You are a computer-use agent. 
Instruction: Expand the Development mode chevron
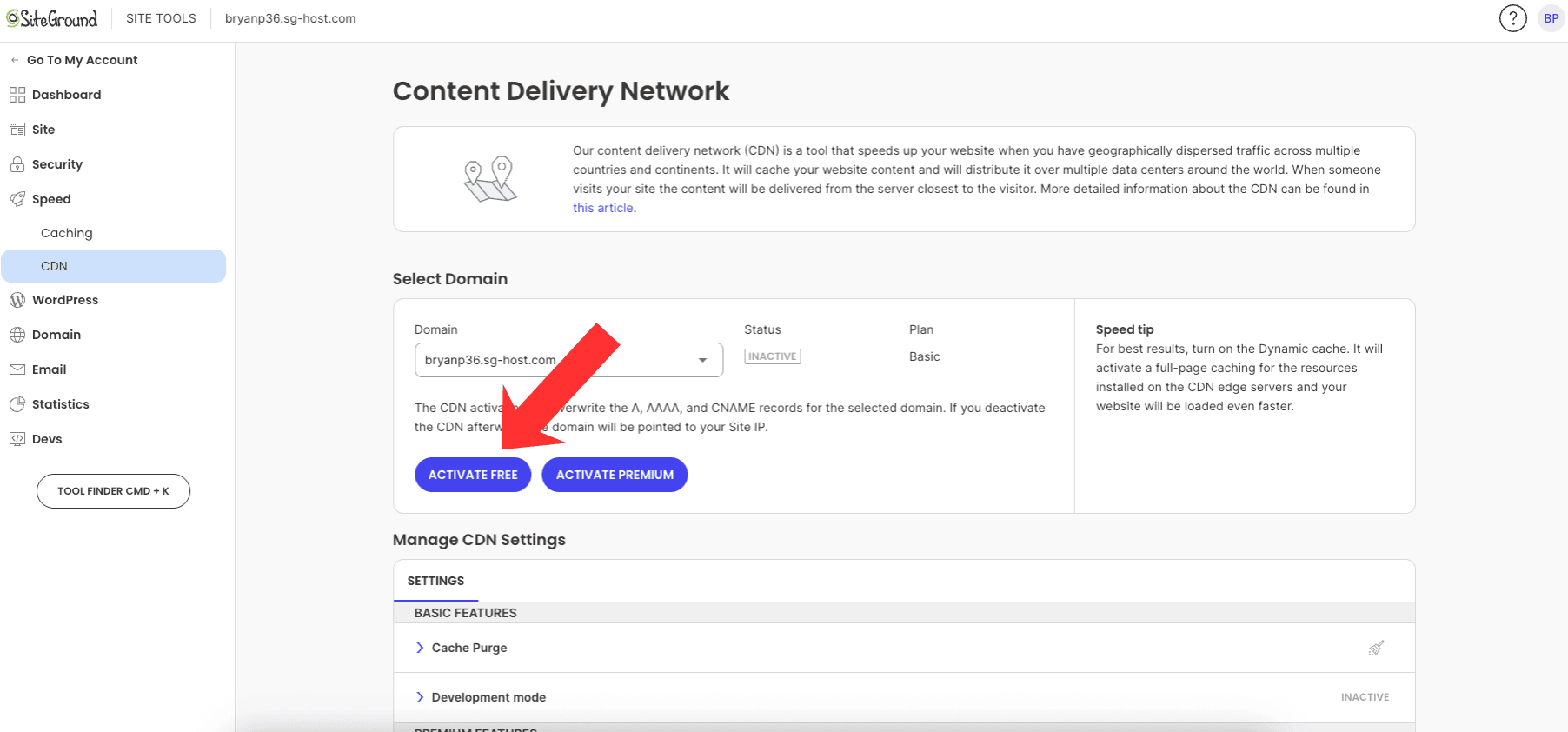pos(420,697)
